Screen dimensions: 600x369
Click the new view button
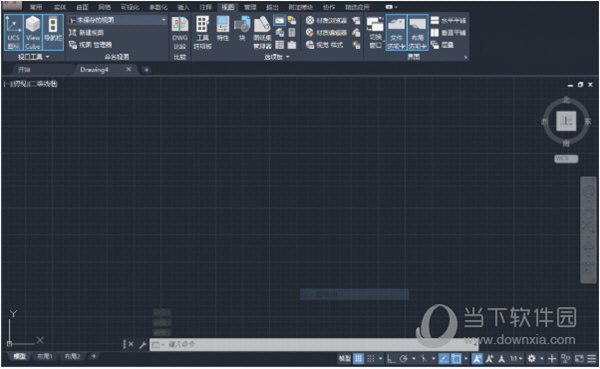point(86,33)
